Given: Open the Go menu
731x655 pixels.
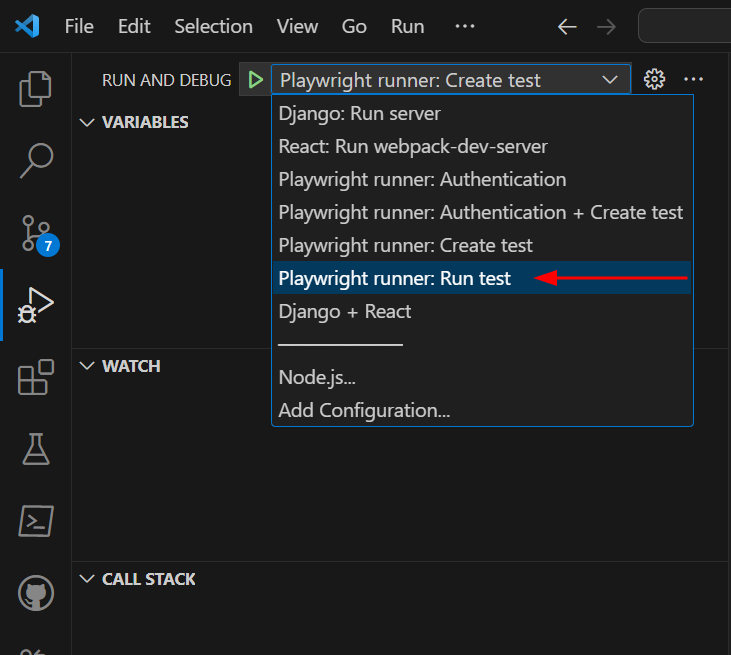Looking at the screenshot, I should click(354, 27).
